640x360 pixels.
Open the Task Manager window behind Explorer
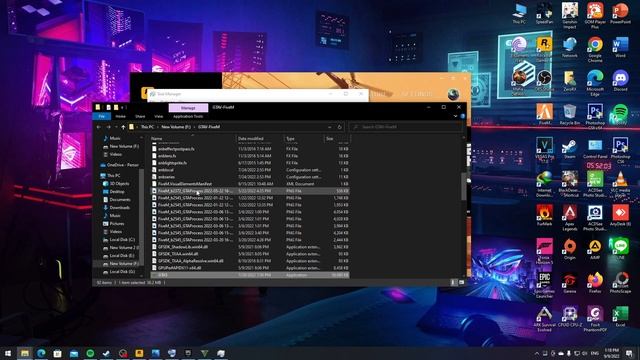coord(258,94)
